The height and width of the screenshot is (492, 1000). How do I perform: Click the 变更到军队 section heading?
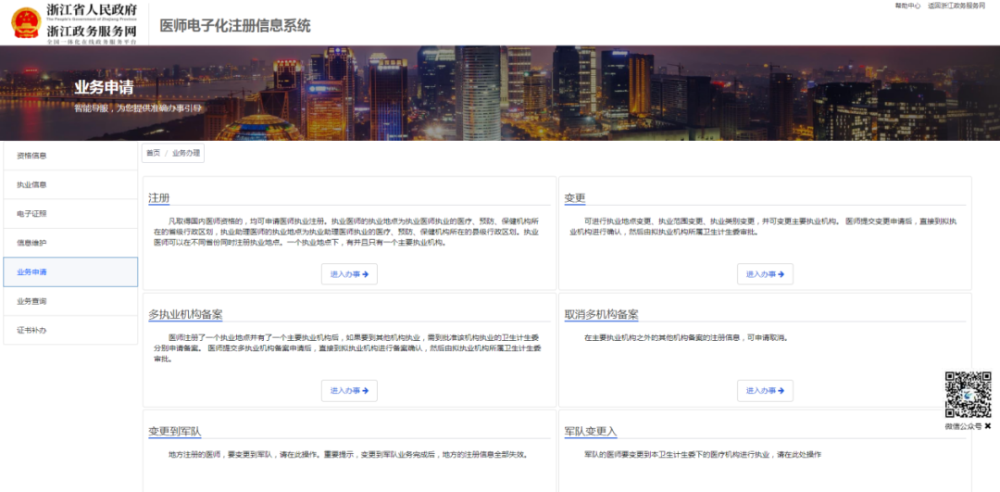point(182,431)
